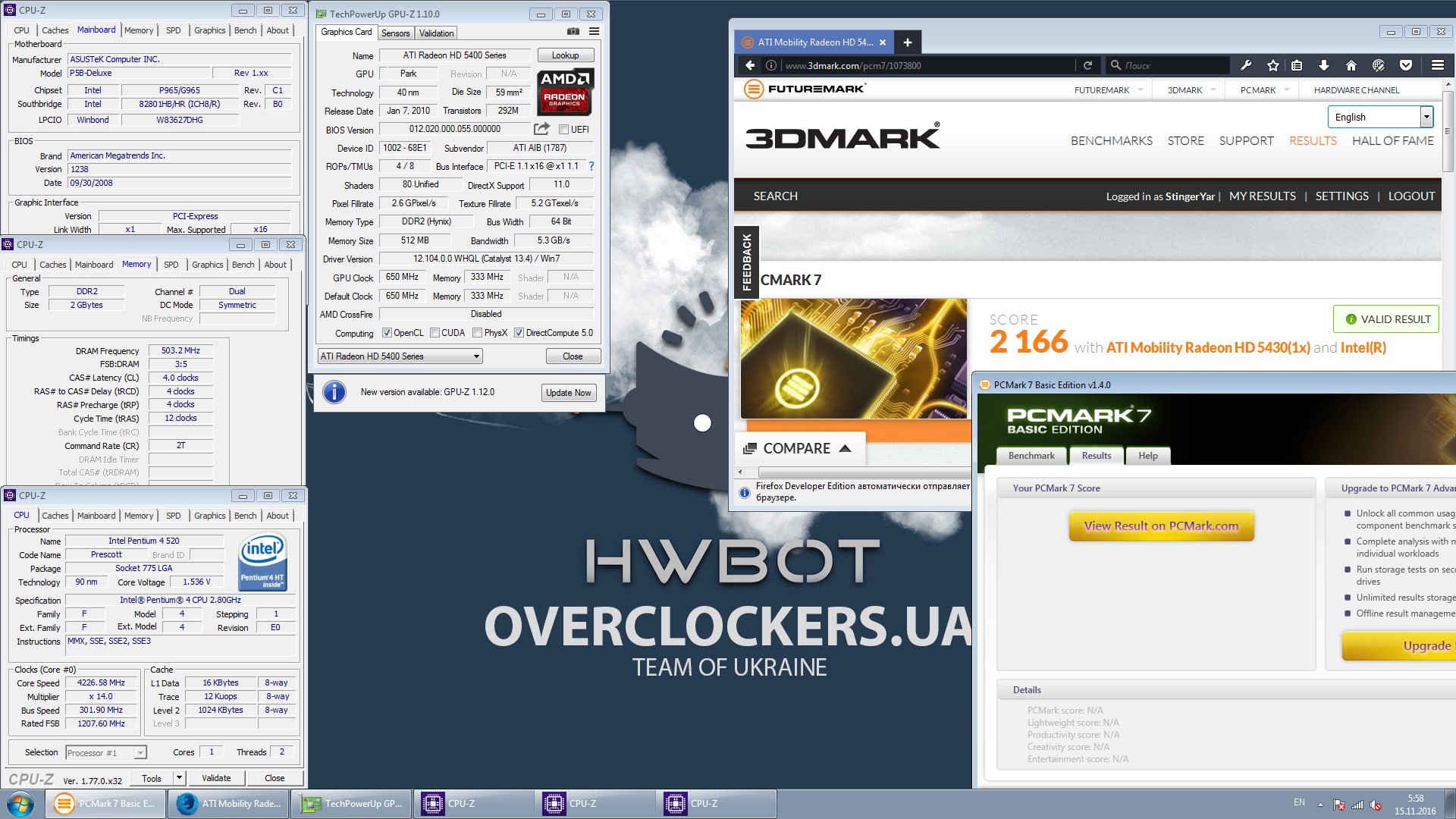Viewport: 1456px width, 819px height.
Task: Click the Validate button in CPU-Z
Action: pyautogui.click(x=216, y=778)
